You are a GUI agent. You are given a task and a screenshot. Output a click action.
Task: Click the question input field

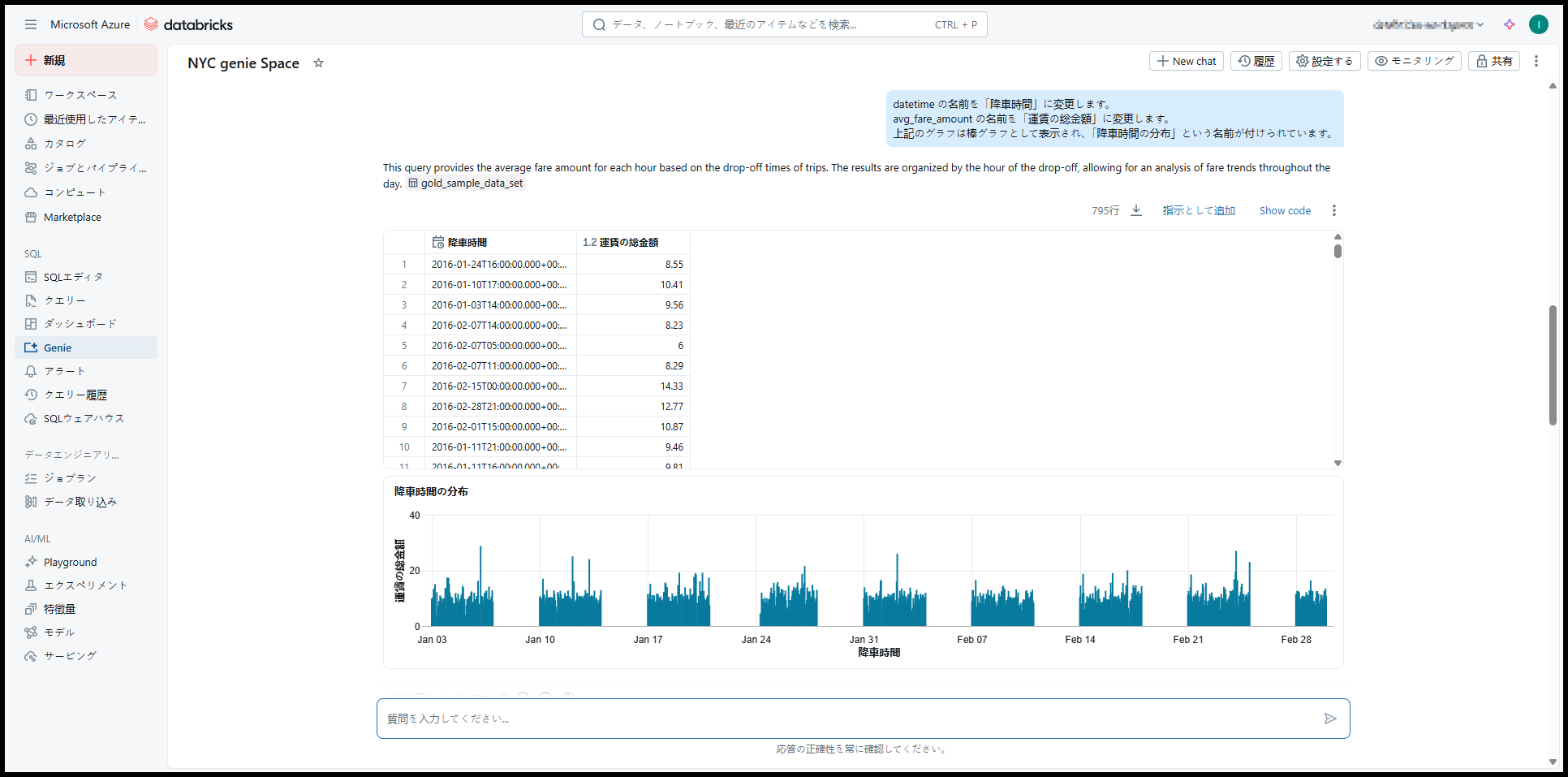point(844,719)
